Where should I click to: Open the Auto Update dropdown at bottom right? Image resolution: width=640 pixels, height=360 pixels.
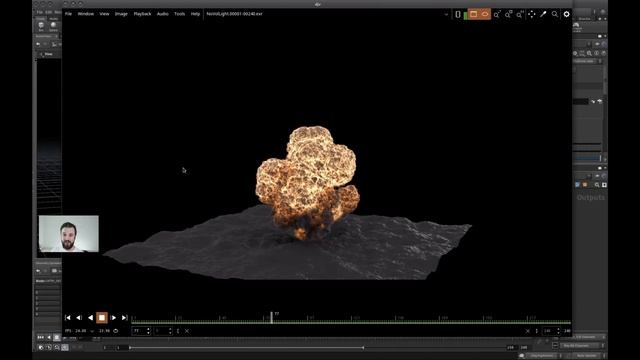(x=589, y=356)
